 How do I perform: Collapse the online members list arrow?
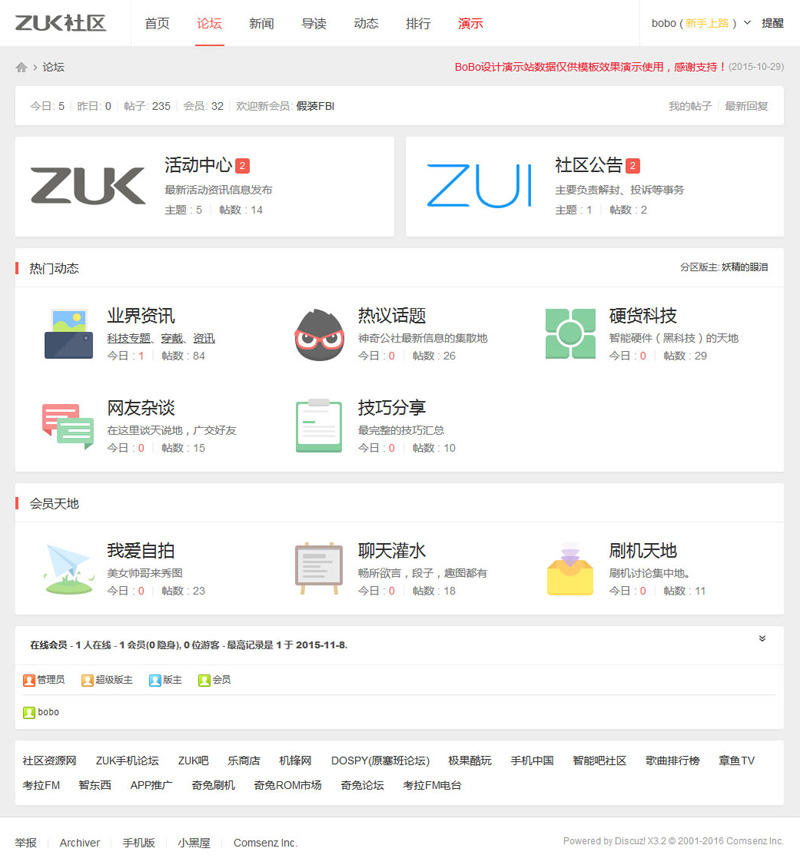pos(762,638)
